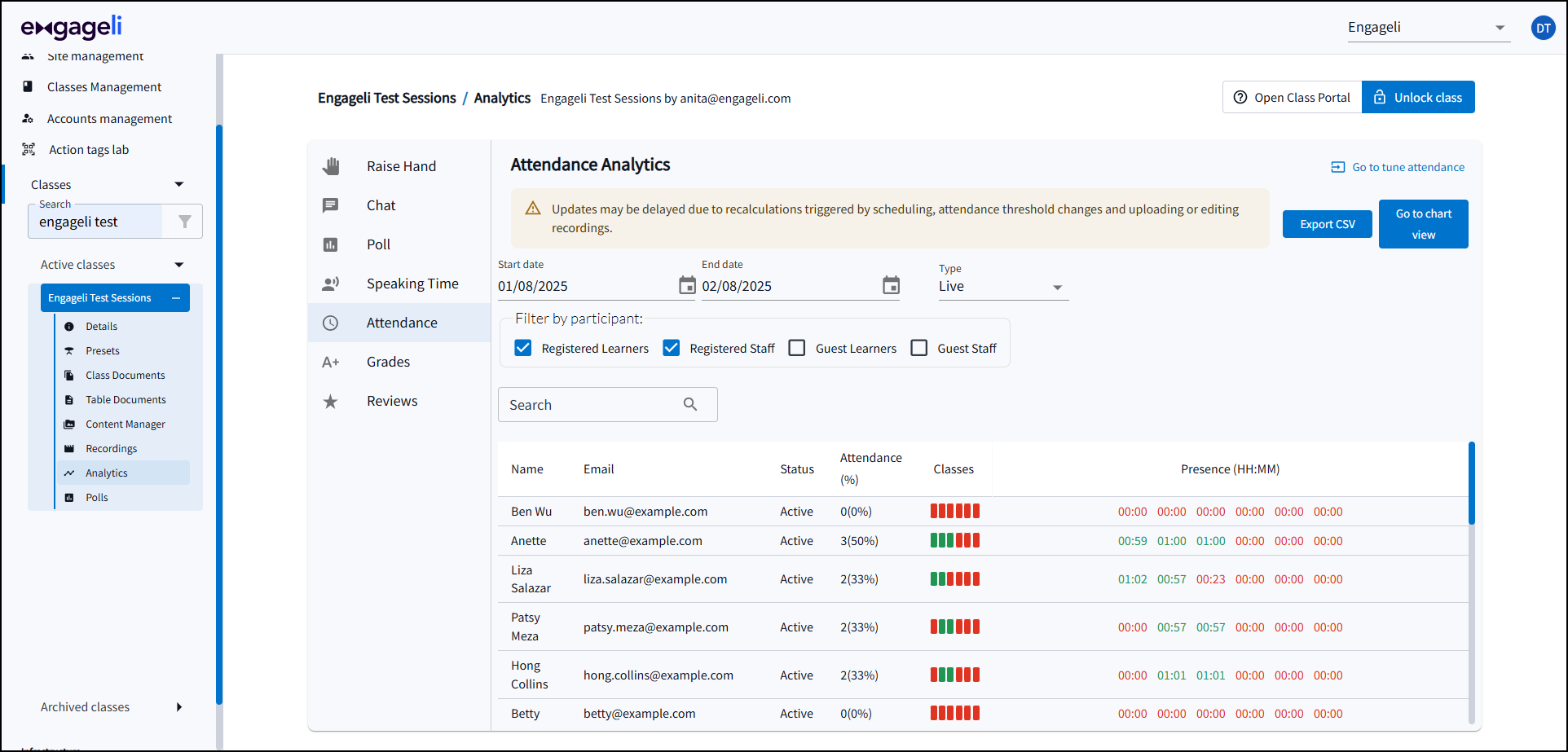This screenshot has width=1568, height=752.
Task: Enable the Guest Staff checkbox
Action: pyautogui.click(x=919, y=348)
